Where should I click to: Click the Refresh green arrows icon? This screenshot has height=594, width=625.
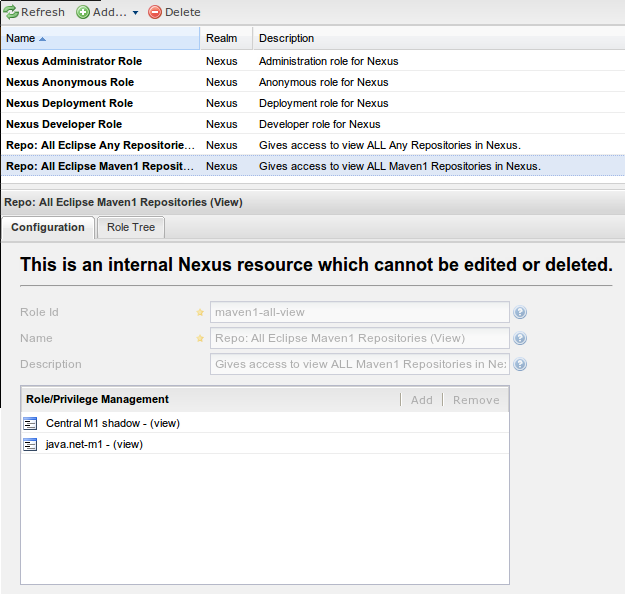pos(11,12)
